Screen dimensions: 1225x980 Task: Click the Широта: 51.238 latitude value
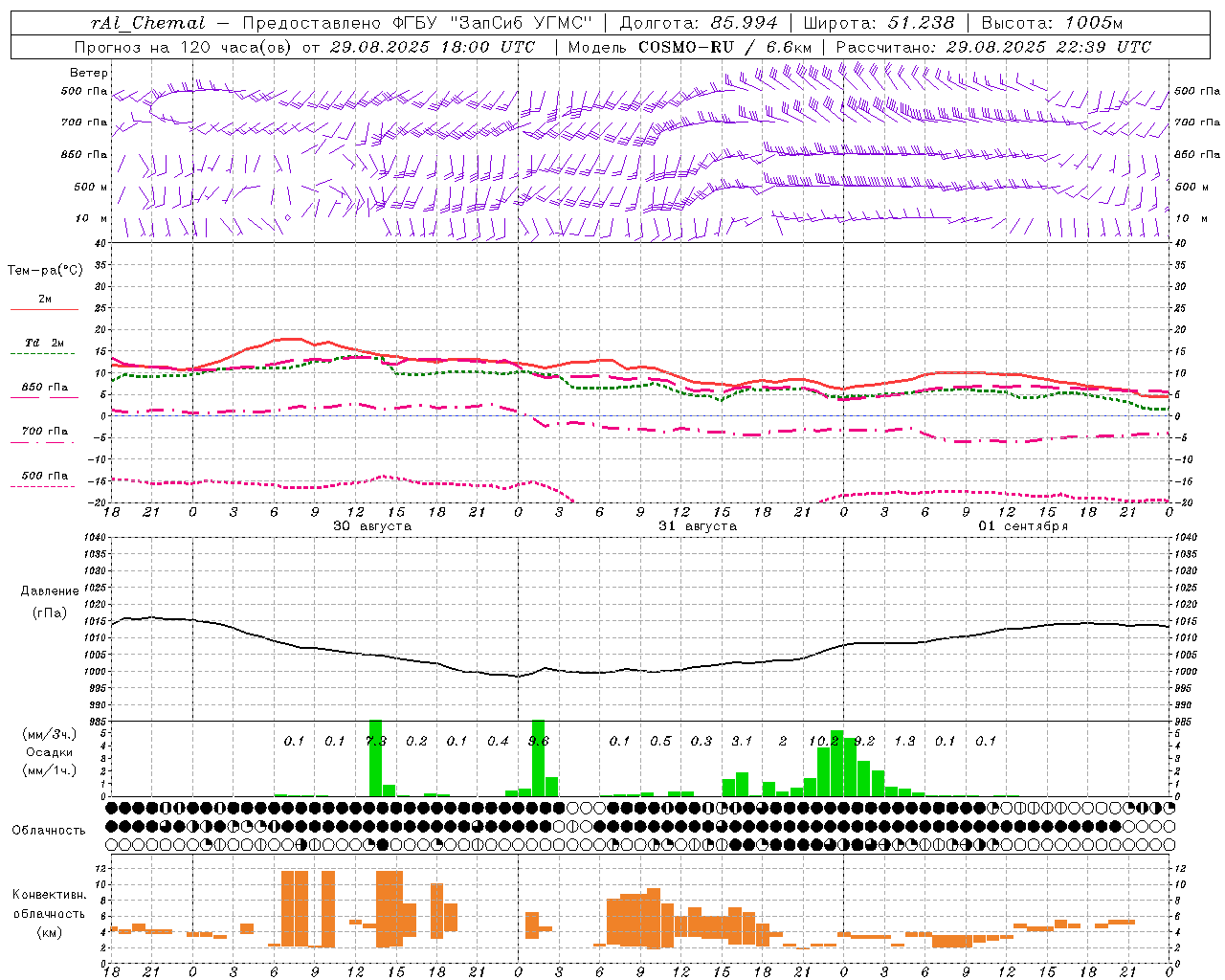(879, 23)
